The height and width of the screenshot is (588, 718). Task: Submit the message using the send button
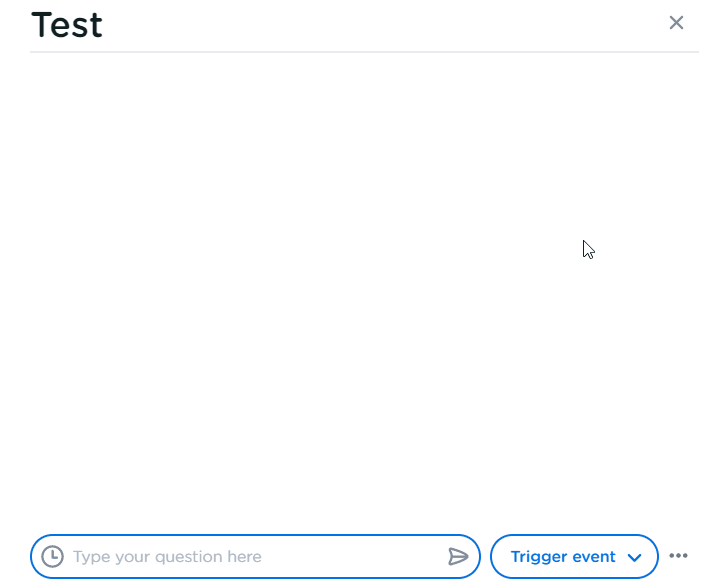tap(458, 557)
